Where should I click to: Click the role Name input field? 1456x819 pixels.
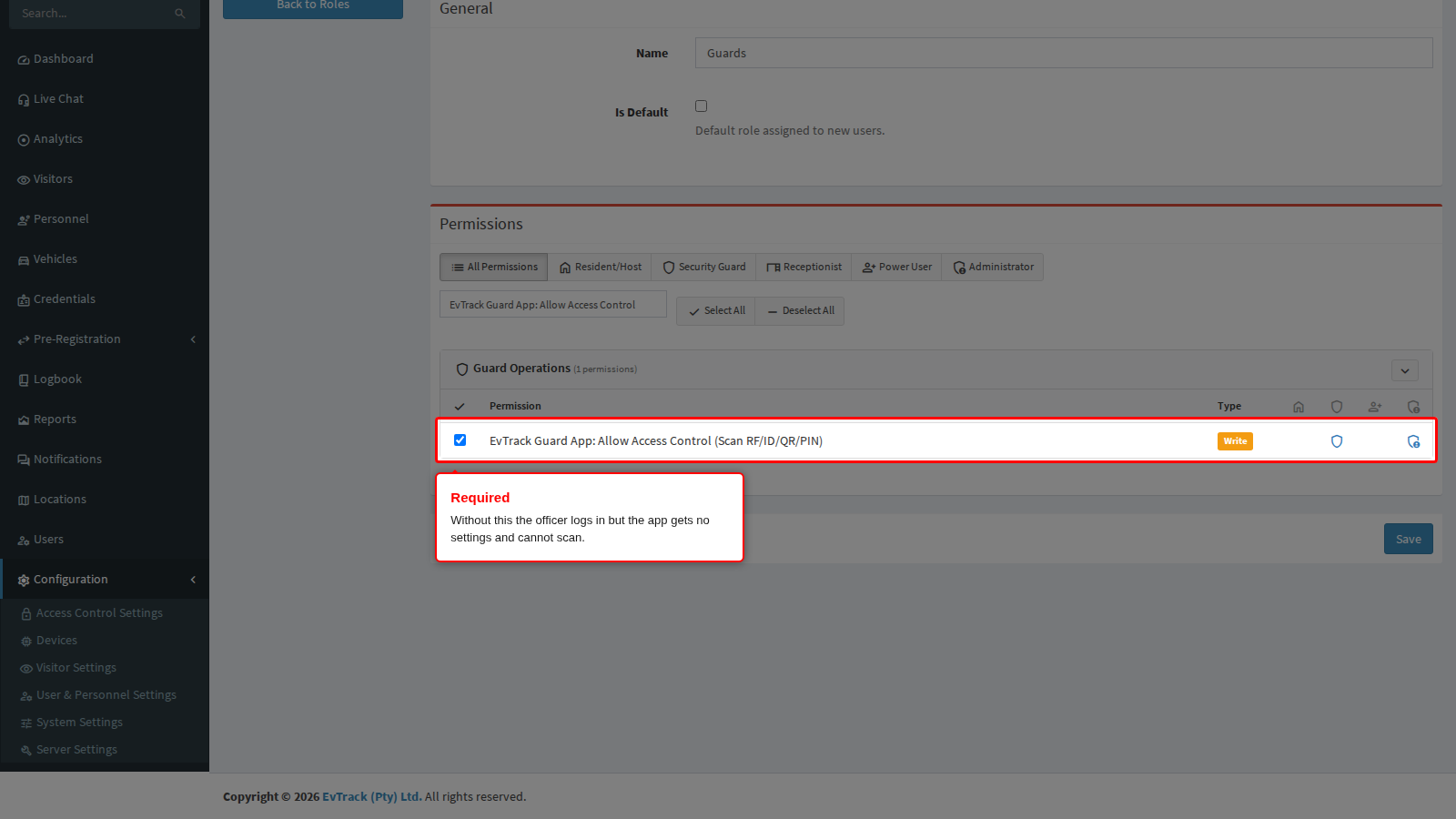pyautogui.click(x=1064, y=53)
